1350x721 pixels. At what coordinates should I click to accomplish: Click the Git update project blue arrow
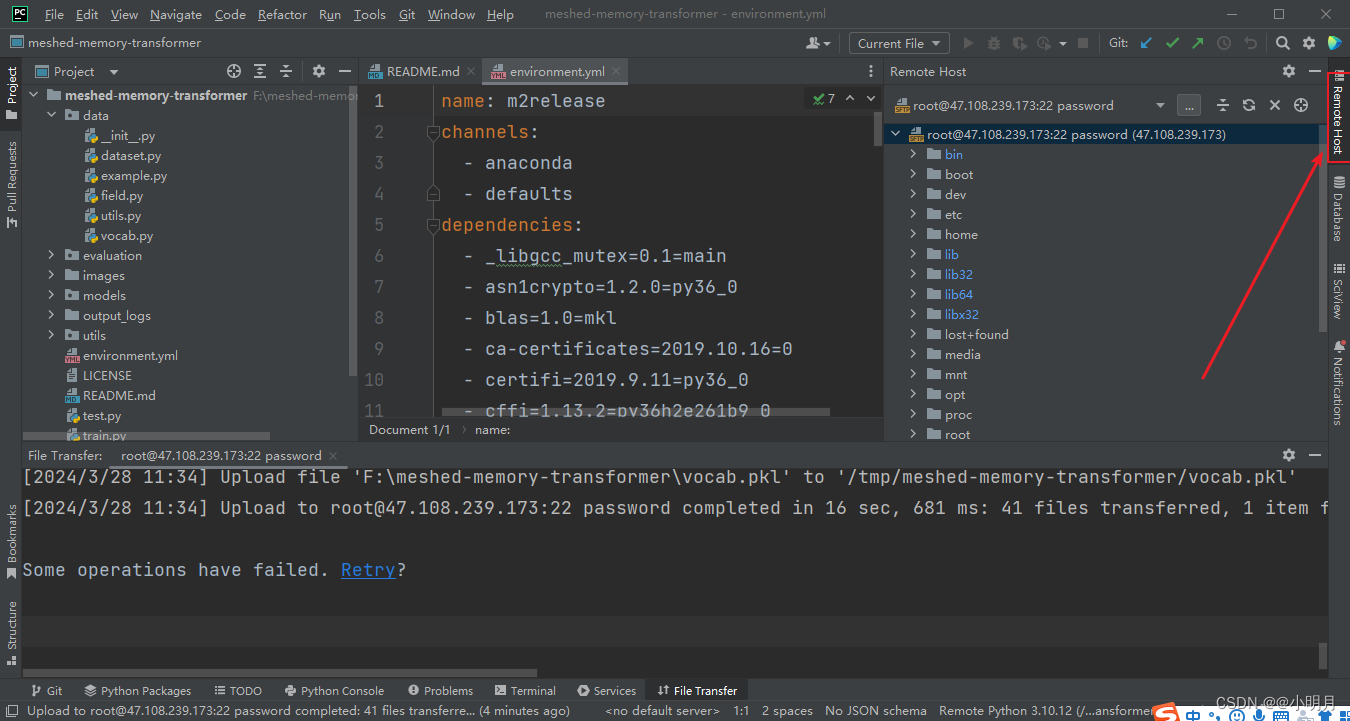click(1146, 43)
